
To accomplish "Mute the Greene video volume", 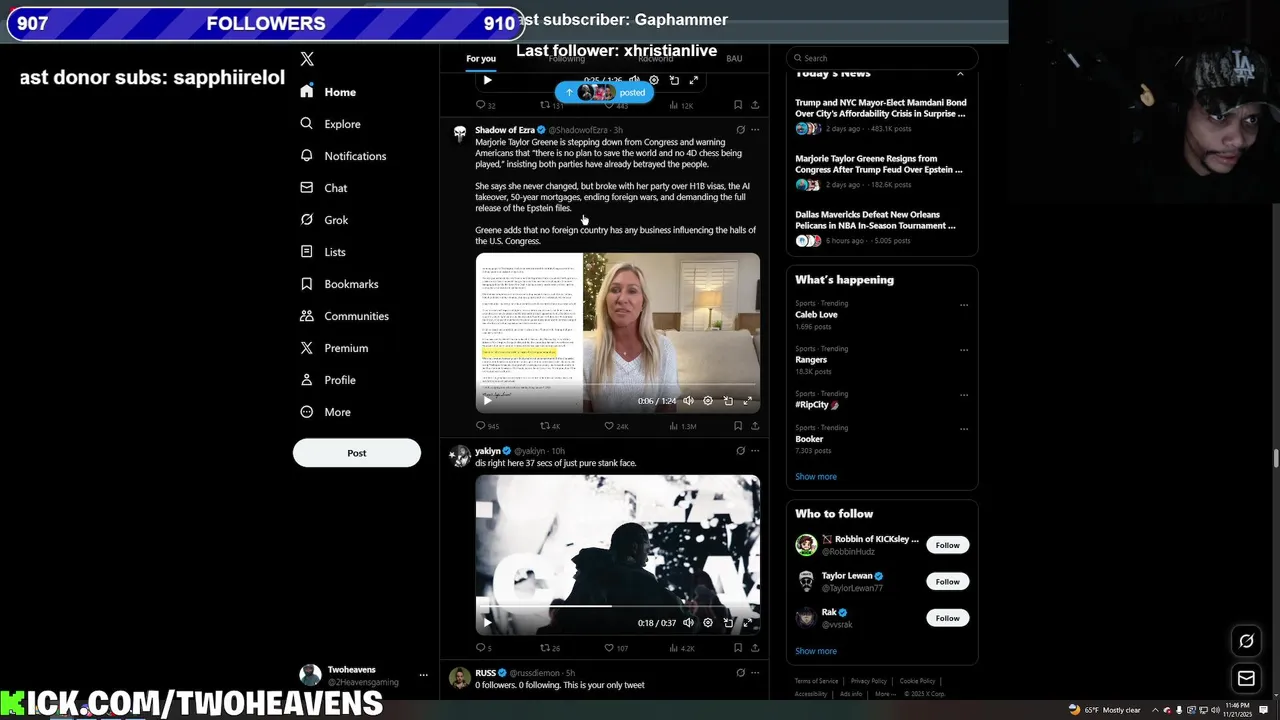I will pyautogui.click(x=688, y=401).
